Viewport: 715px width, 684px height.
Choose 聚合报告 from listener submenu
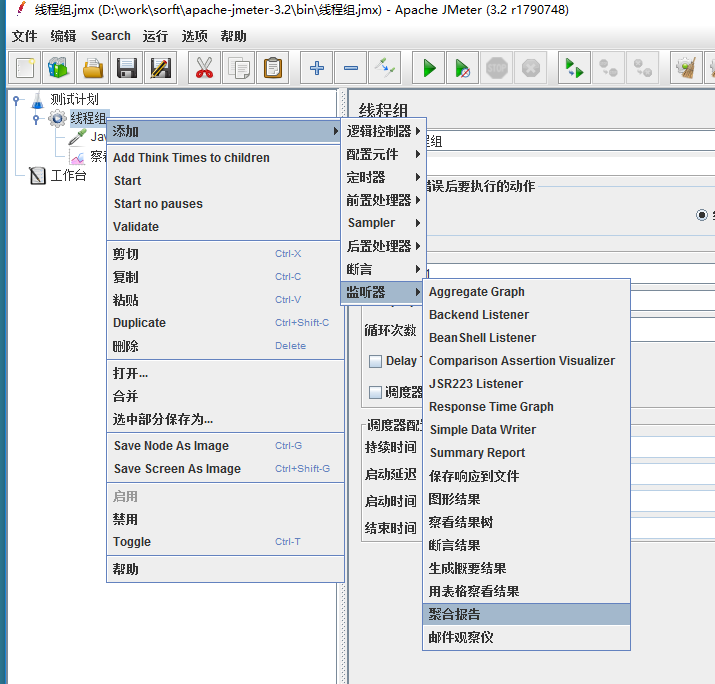click(x=527, y=614)
